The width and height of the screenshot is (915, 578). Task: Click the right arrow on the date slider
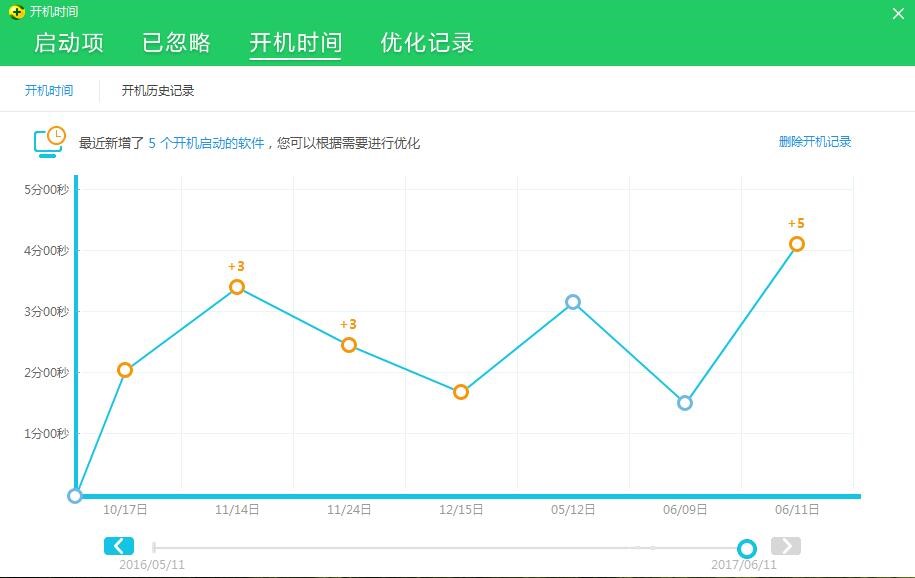(x=785, y=545)
